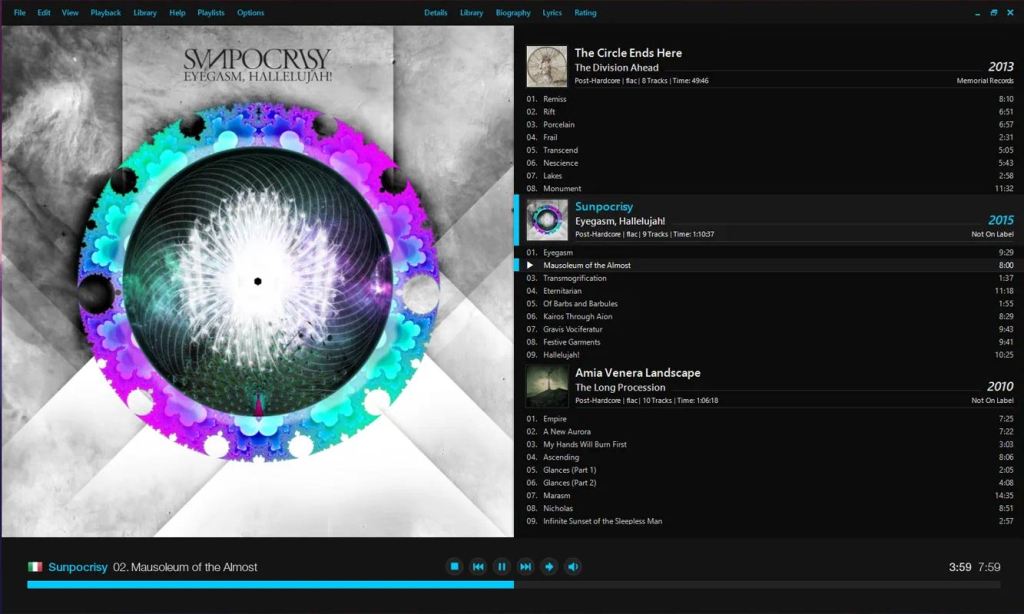
Task: Open the Rating panel tab
Action: [585, 13]
